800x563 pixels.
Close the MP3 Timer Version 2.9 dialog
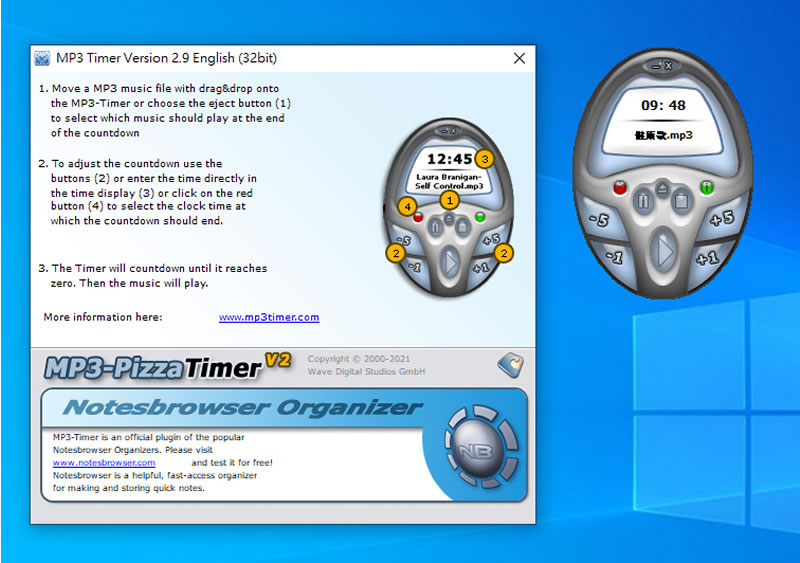[519, 58]
